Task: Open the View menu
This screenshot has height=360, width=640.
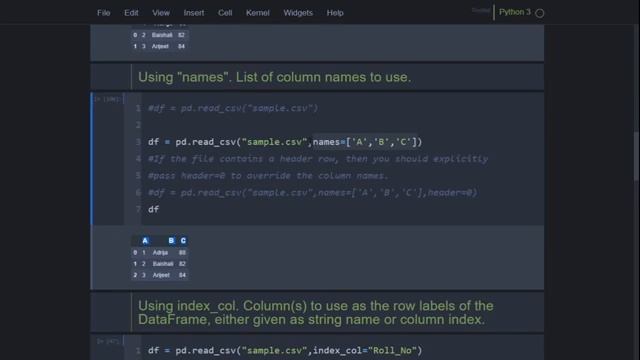Action: coord(161,13)
